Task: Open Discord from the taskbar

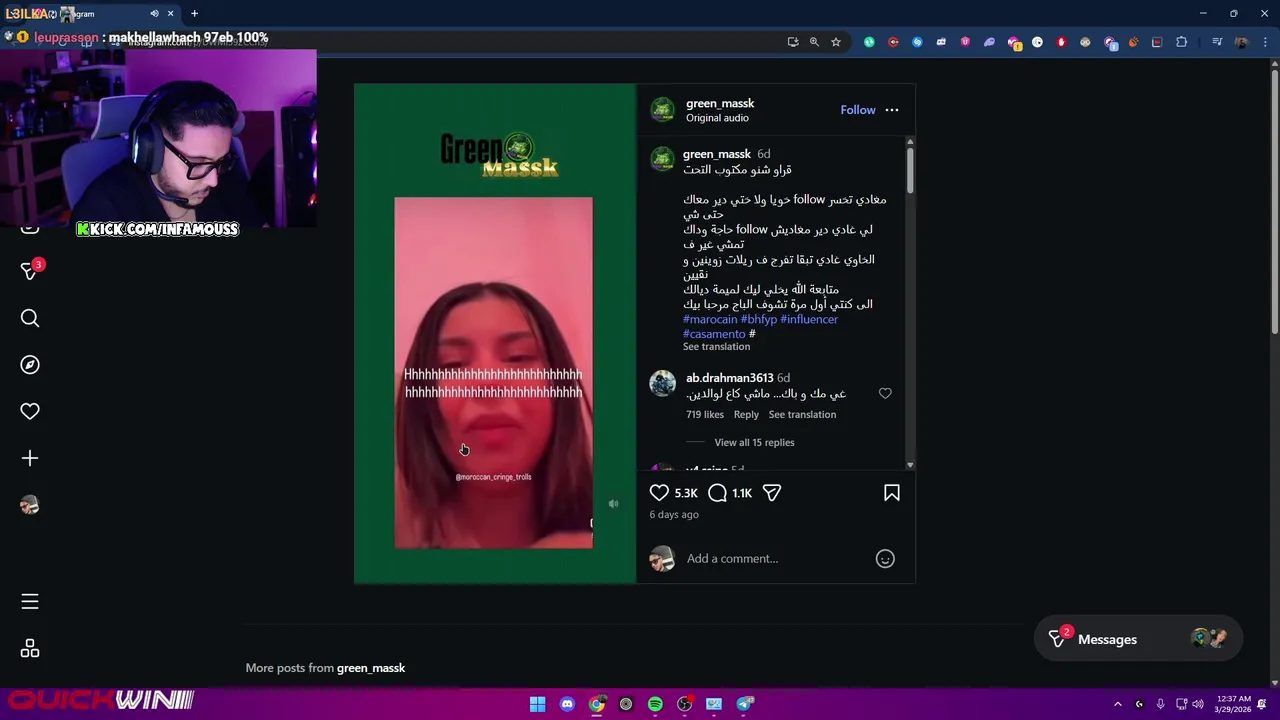Action: [567, 704]
